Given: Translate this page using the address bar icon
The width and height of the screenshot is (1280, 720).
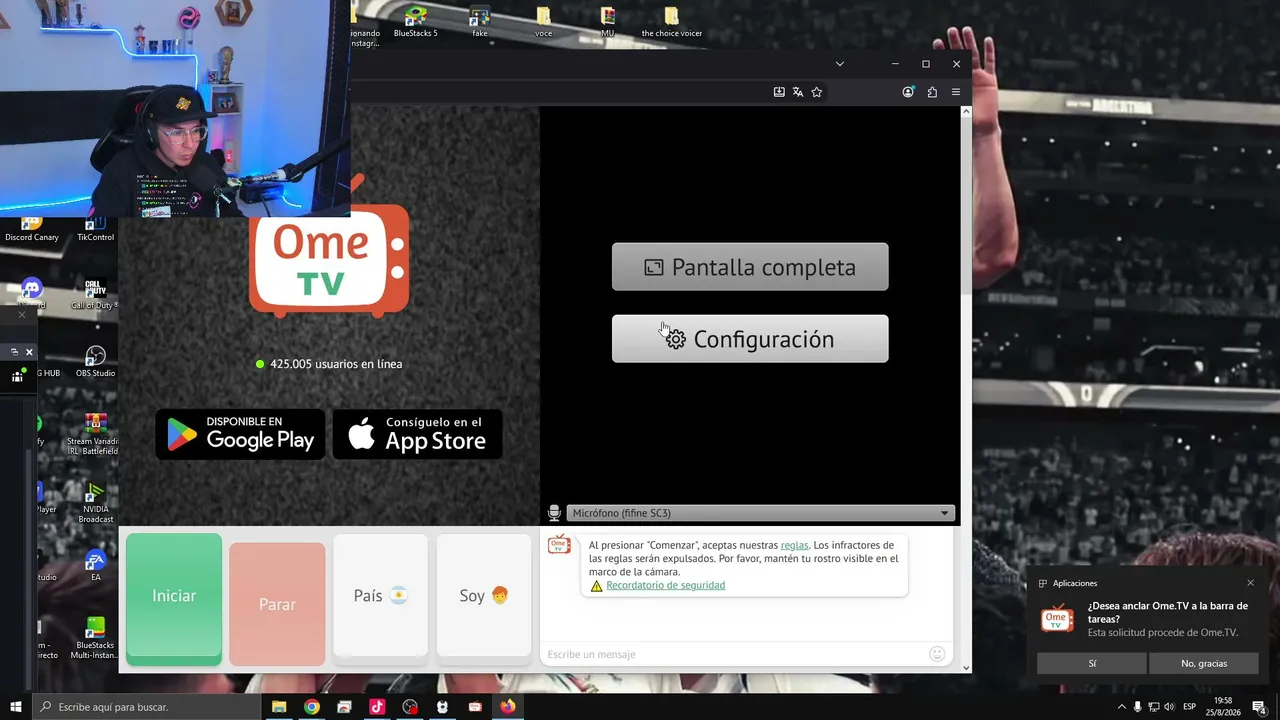Looking at the screenshot, I should (x=798, y=92).
